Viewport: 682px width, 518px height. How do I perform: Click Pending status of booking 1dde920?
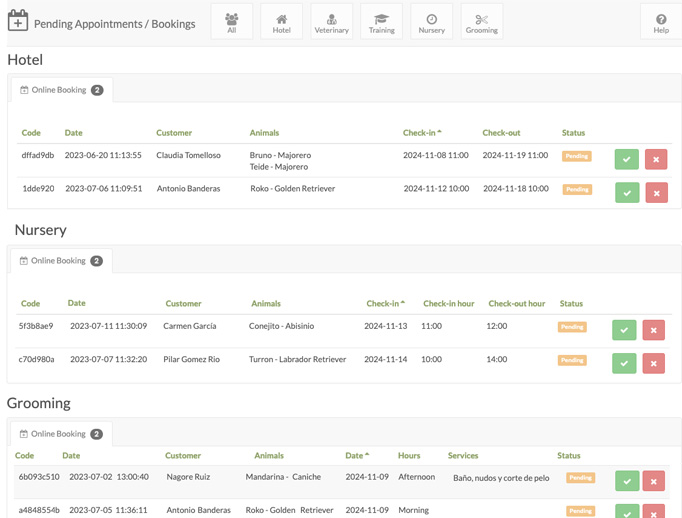click(x=577, y=189)
